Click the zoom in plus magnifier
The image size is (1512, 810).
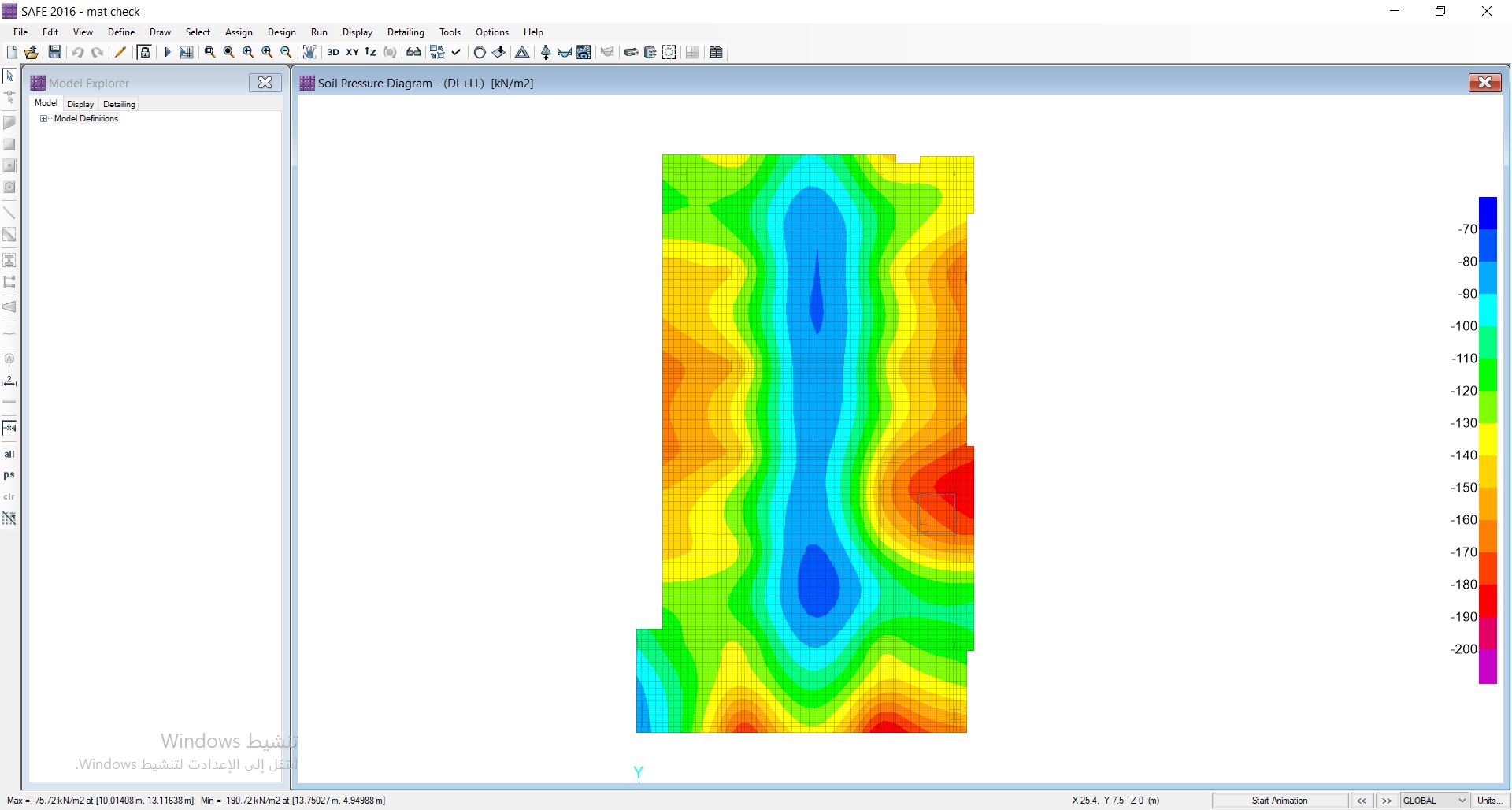[267, 52]
